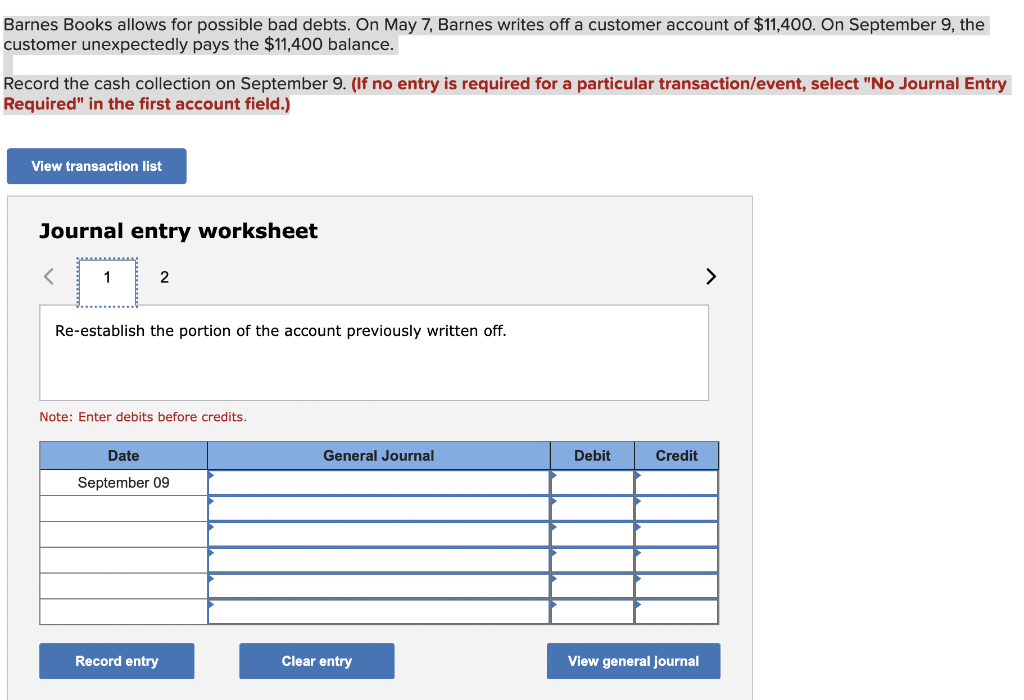This screenshot has height=700, width=1024.
Task: Click the Credit cell in September 09 row
Action: pos(677,483)
